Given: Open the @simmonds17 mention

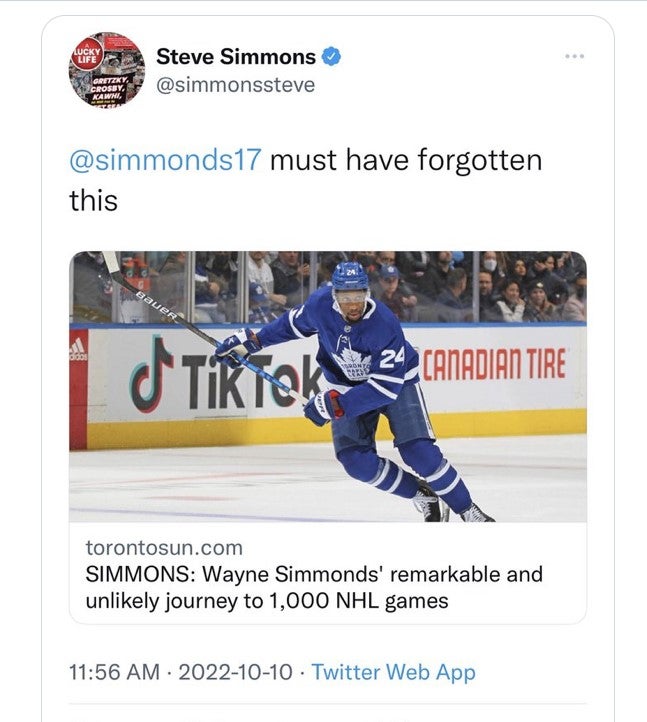Looking at the screenshot, I should click(166, 160).
